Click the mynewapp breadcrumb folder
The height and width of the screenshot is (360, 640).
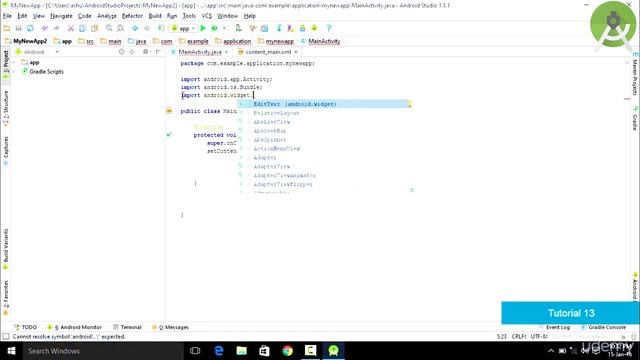coord(276,41)
